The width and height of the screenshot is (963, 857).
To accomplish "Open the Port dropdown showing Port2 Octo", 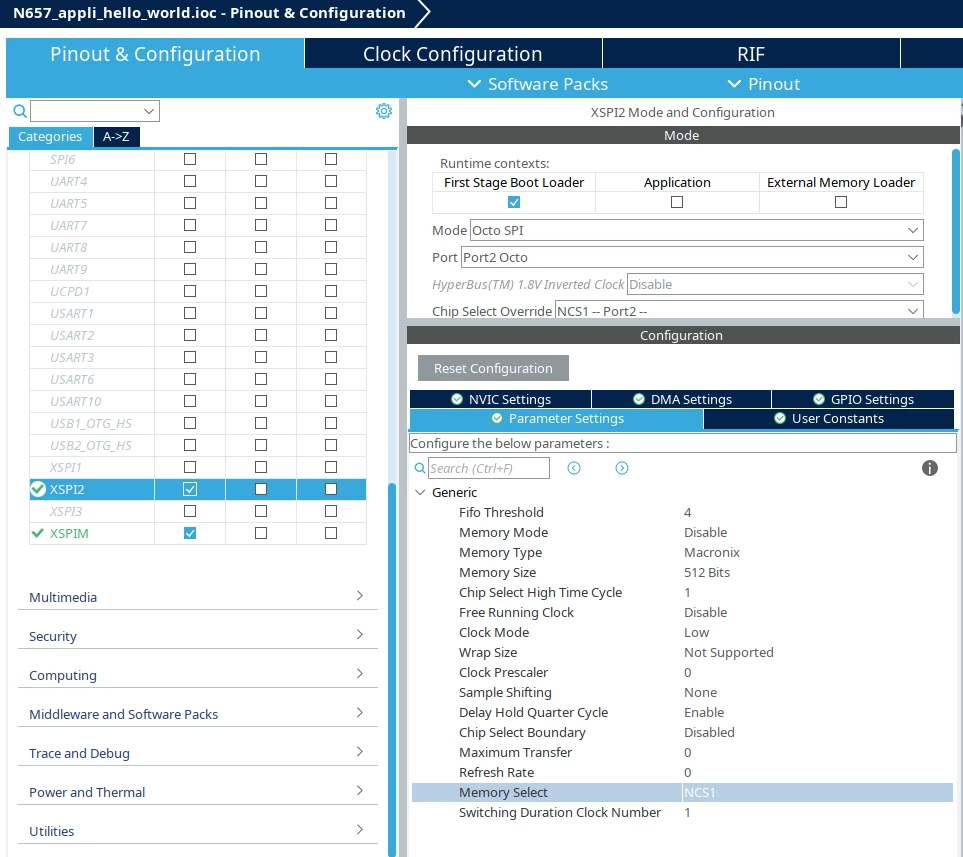I will pyautogui.click(x=692, y=257).
